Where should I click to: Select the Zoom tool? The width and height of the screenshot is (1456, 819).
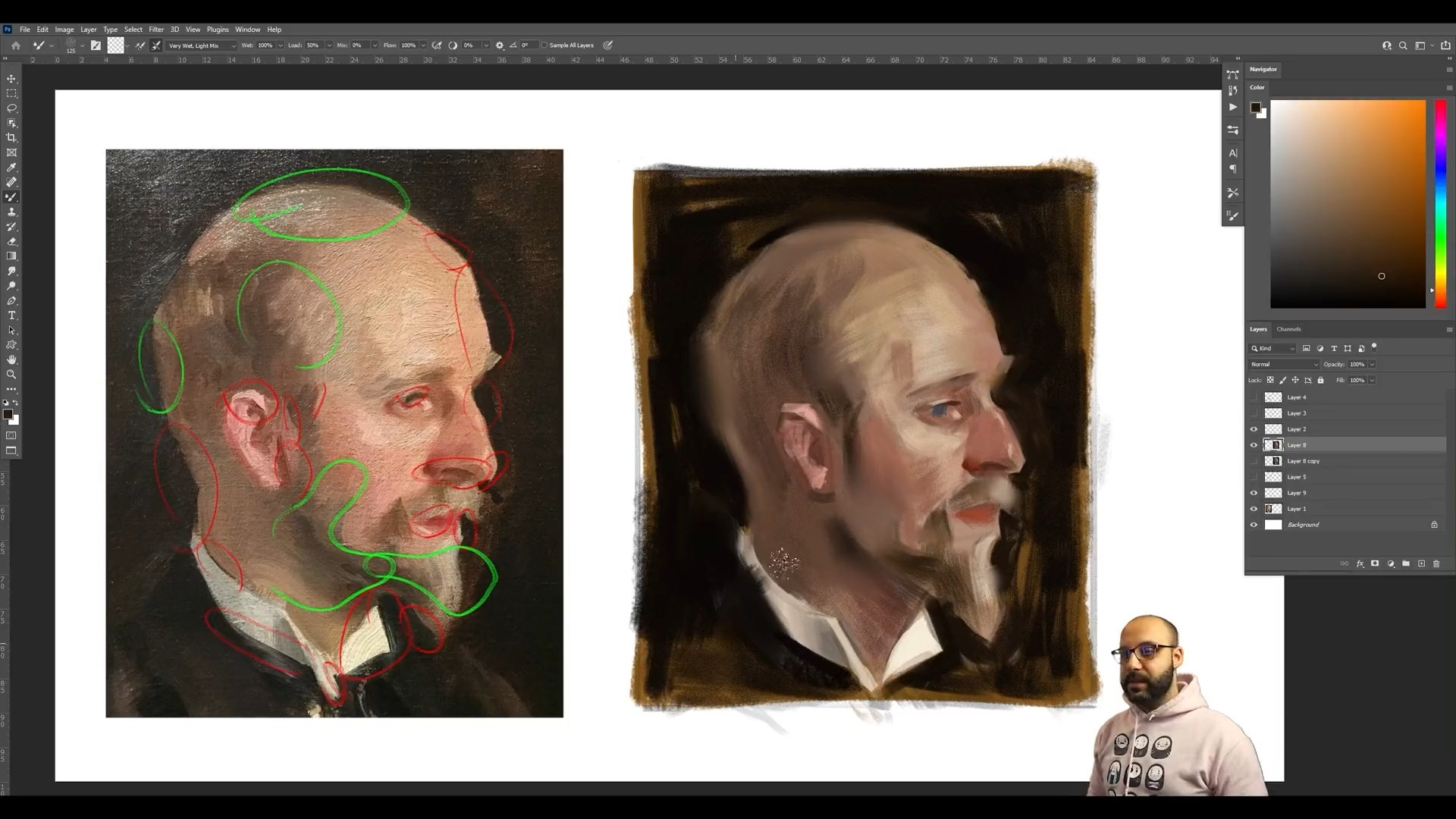tap(11, 375)
